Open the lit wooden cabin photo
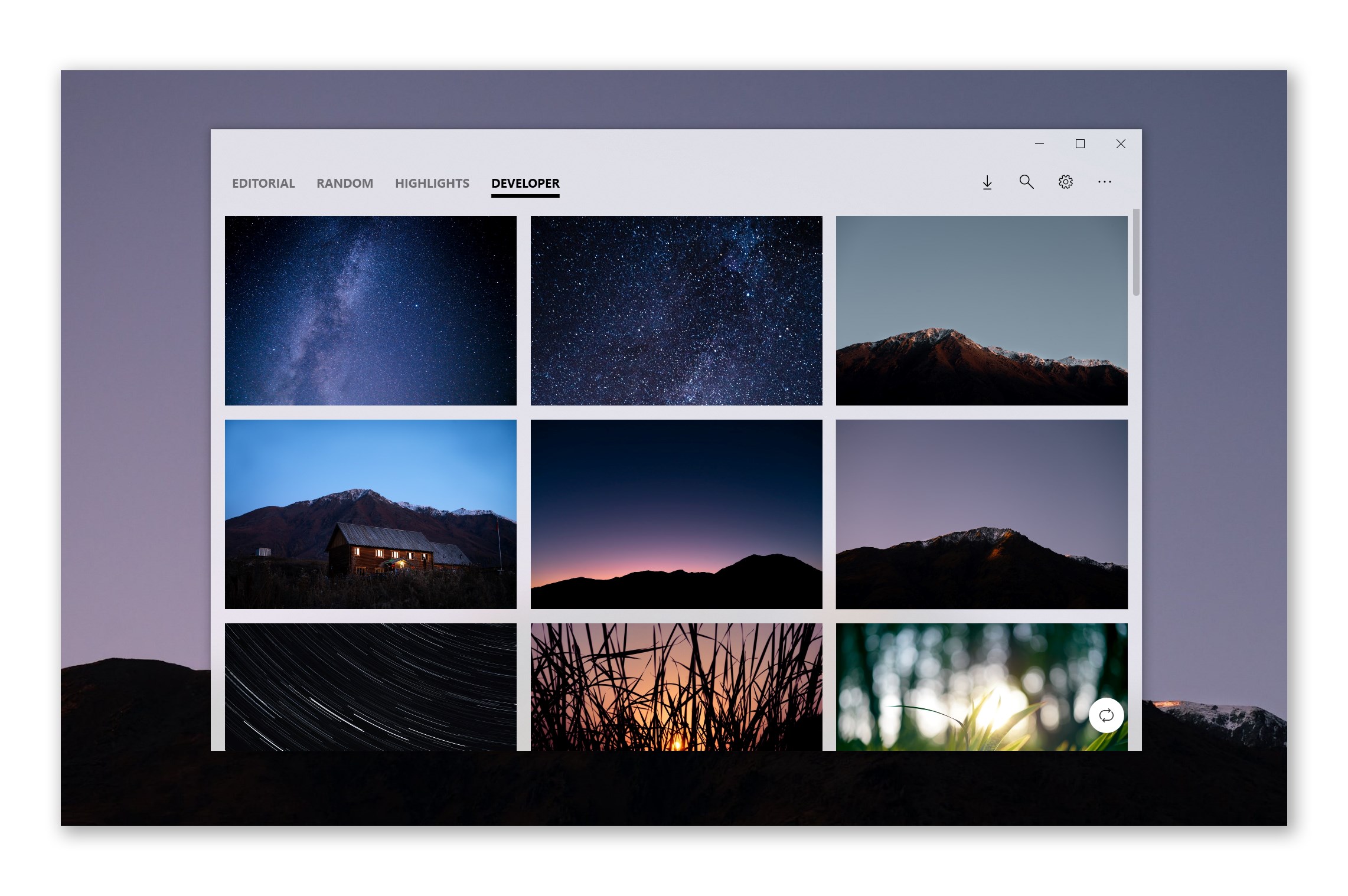1348x896 pixels. 370,514
